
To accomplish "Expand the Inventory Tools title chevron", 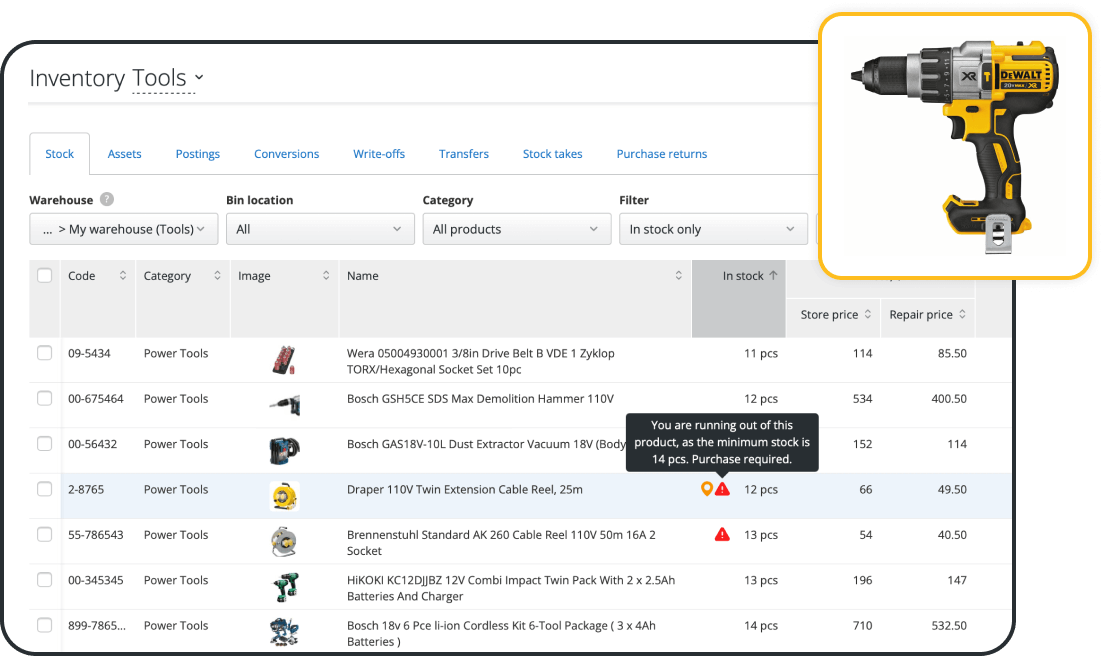I will click(199, 78).
